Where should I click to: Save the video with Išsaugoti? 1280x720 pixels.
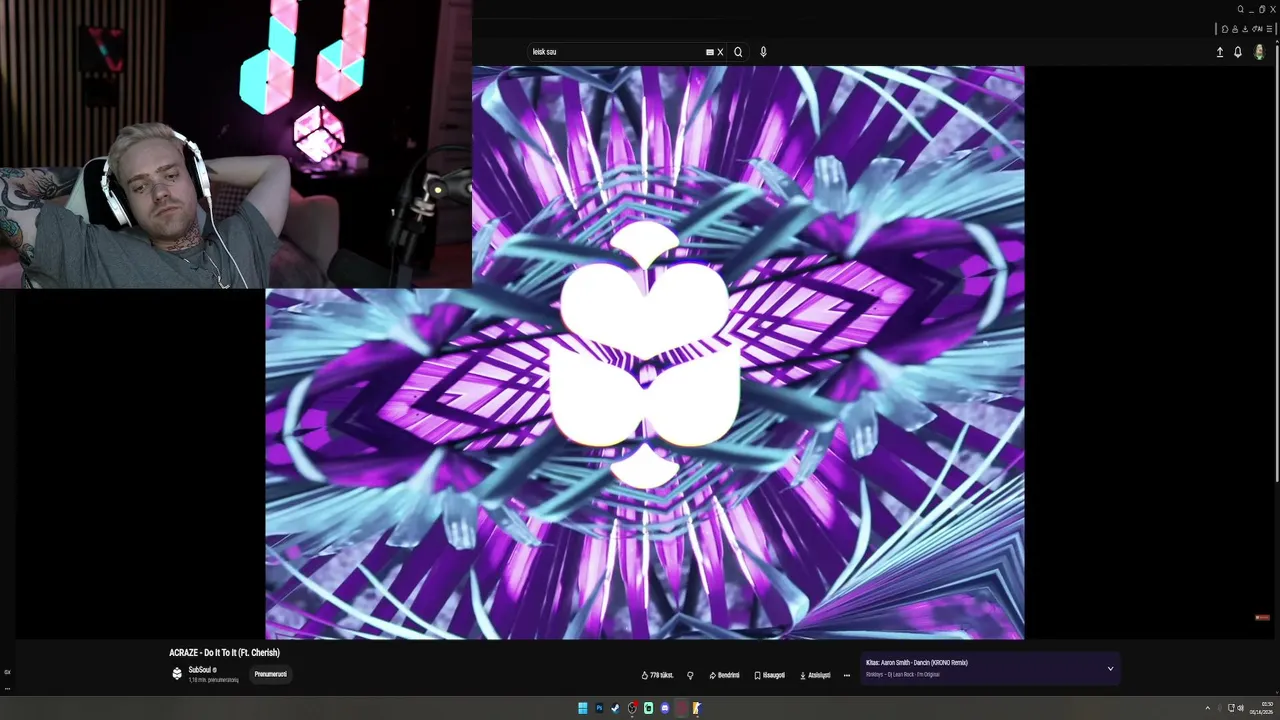[x=769, y=675]
